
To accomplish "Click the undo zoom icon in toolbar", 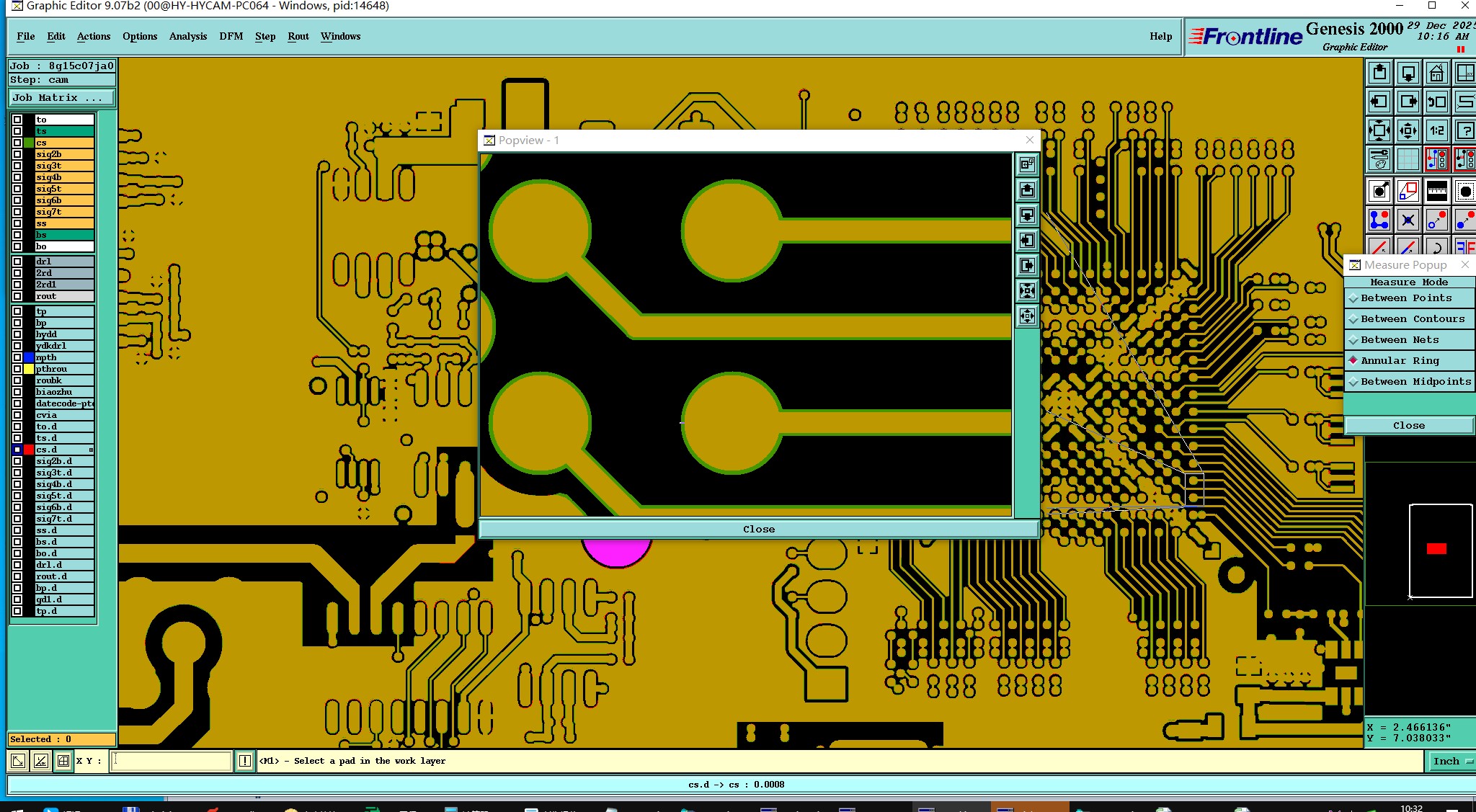I will click(1436, 102).
